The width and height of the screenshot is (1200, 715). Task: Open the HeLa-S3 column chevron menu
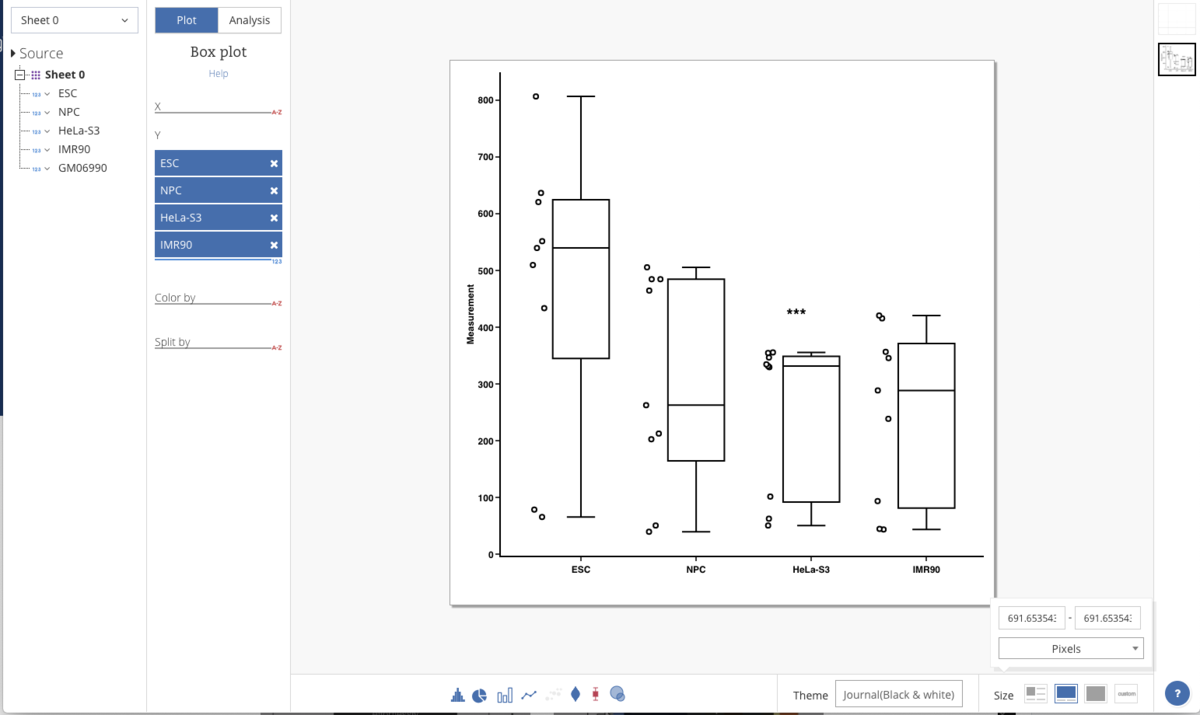(x=47, y=131)
